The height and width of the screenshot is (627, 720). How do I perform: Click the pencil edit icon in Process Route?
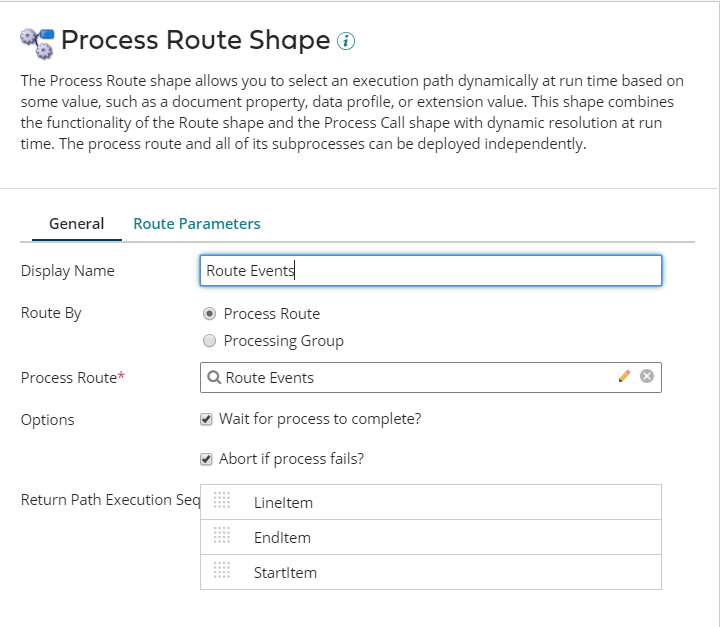[x=624, y=376]
